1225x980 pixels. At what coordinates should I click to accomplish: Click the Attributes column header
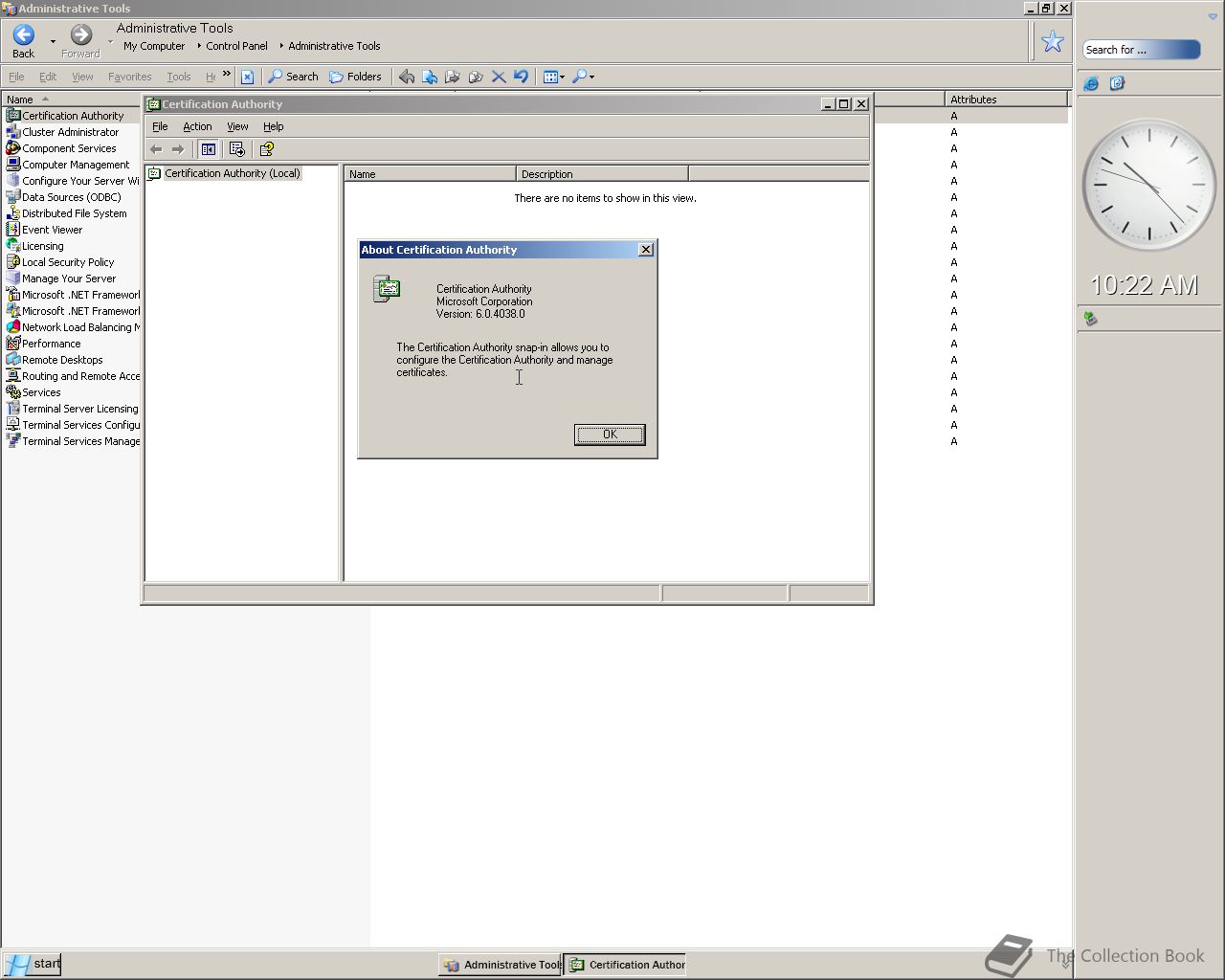coord(1006,100)
